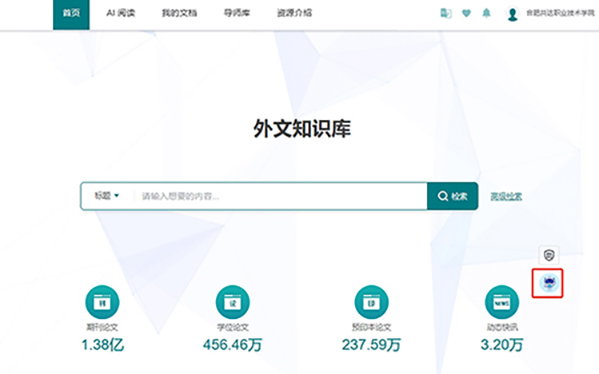Open the 预印本论文 preprint icon
Screen dimensions: 599x374
pyautogui.click(x=371, y=302)
